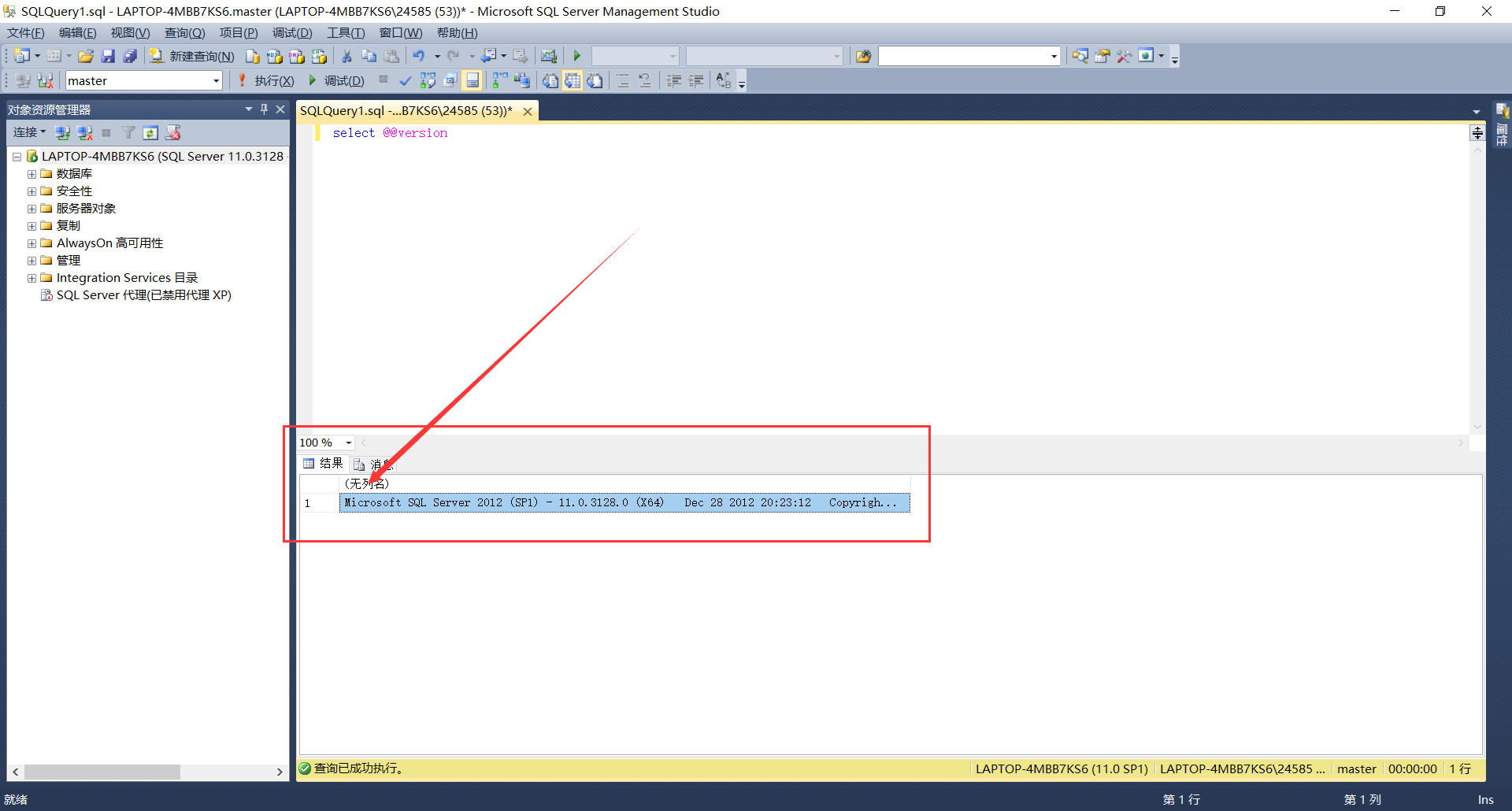Viewport: 1512px width, 811px height.
Task: Select SQL Server 代理 tree item
Action: point(136,295)
